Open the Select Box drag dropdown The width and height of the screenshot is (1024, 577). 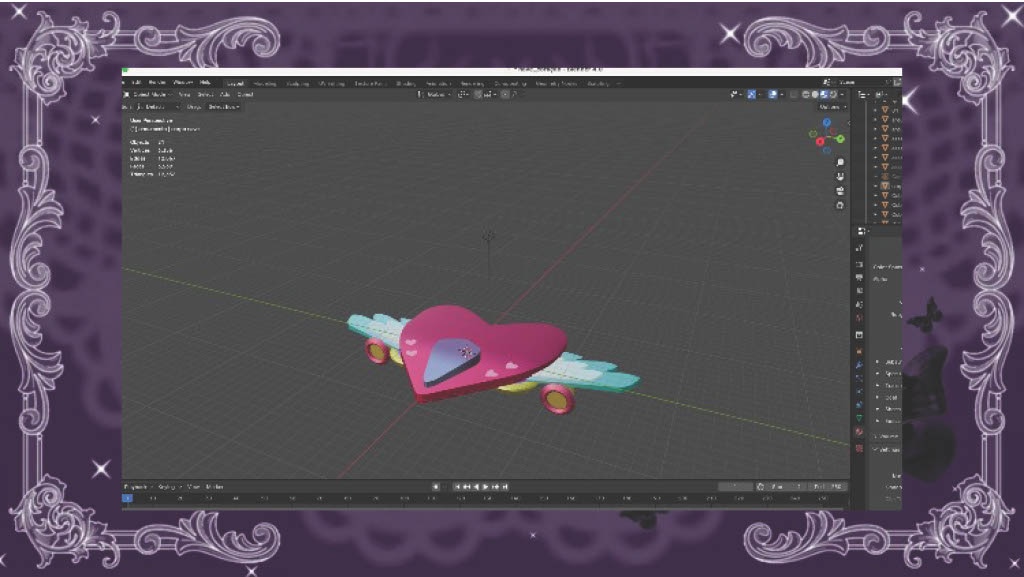click(x=224, y=107)
